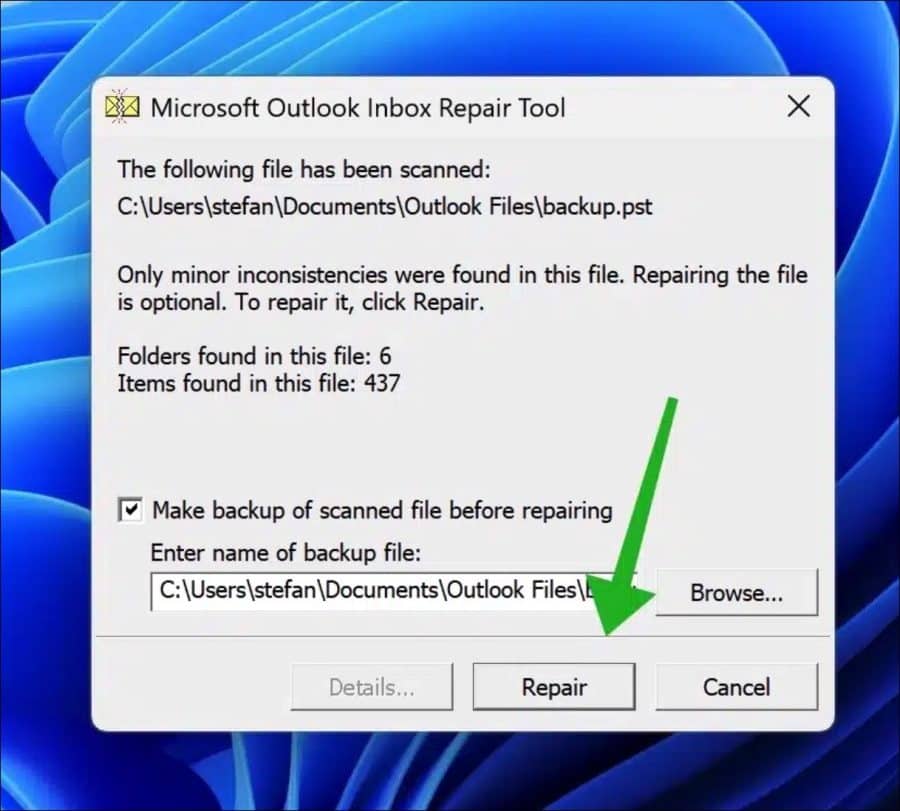
Task: Click the 'Folders found in this file: 6' line
Action: point(254,356)
